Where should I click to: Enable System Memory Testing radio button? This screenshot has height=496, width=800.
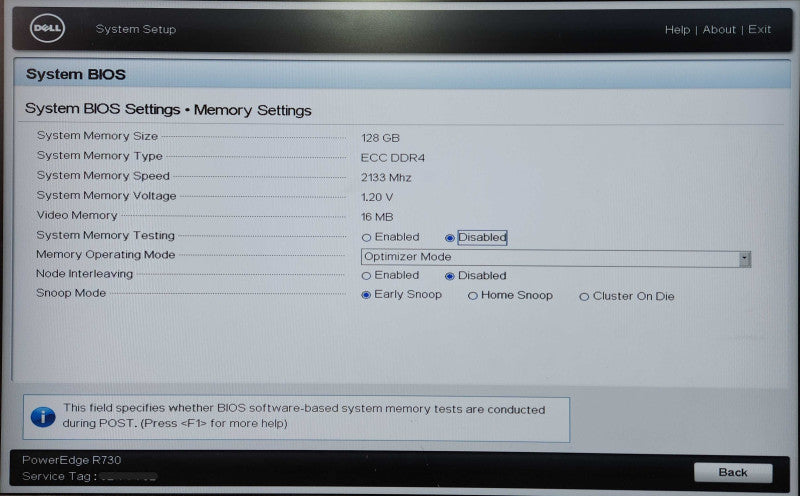pyautogui.click(x=366, y=237)
